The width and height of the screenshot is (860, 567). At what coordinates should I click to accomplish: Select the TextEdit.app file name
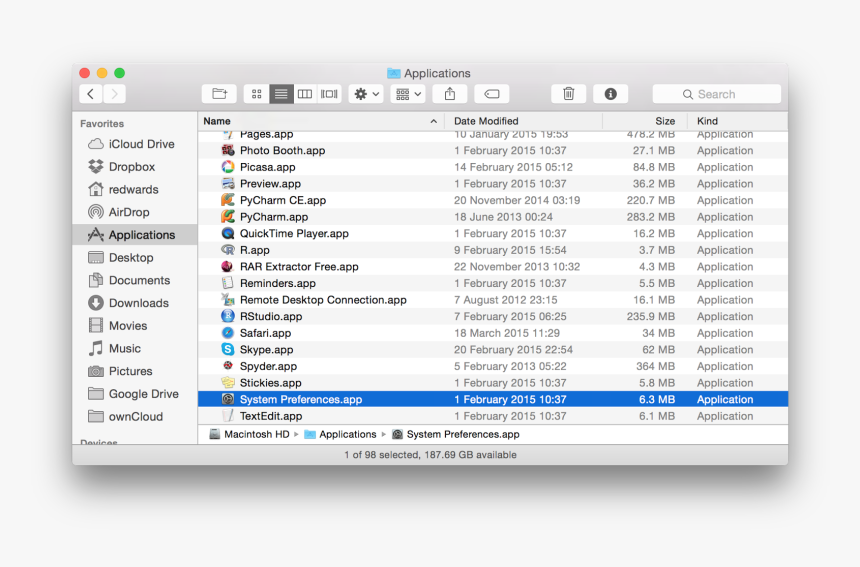click(271, 416)
